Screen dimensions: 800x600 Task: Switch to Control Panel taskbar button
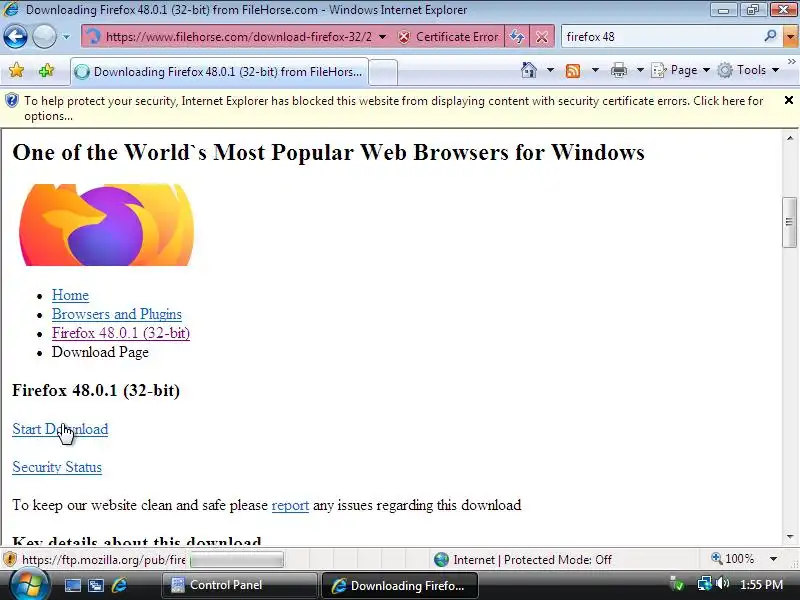click(x=239, y=585)
